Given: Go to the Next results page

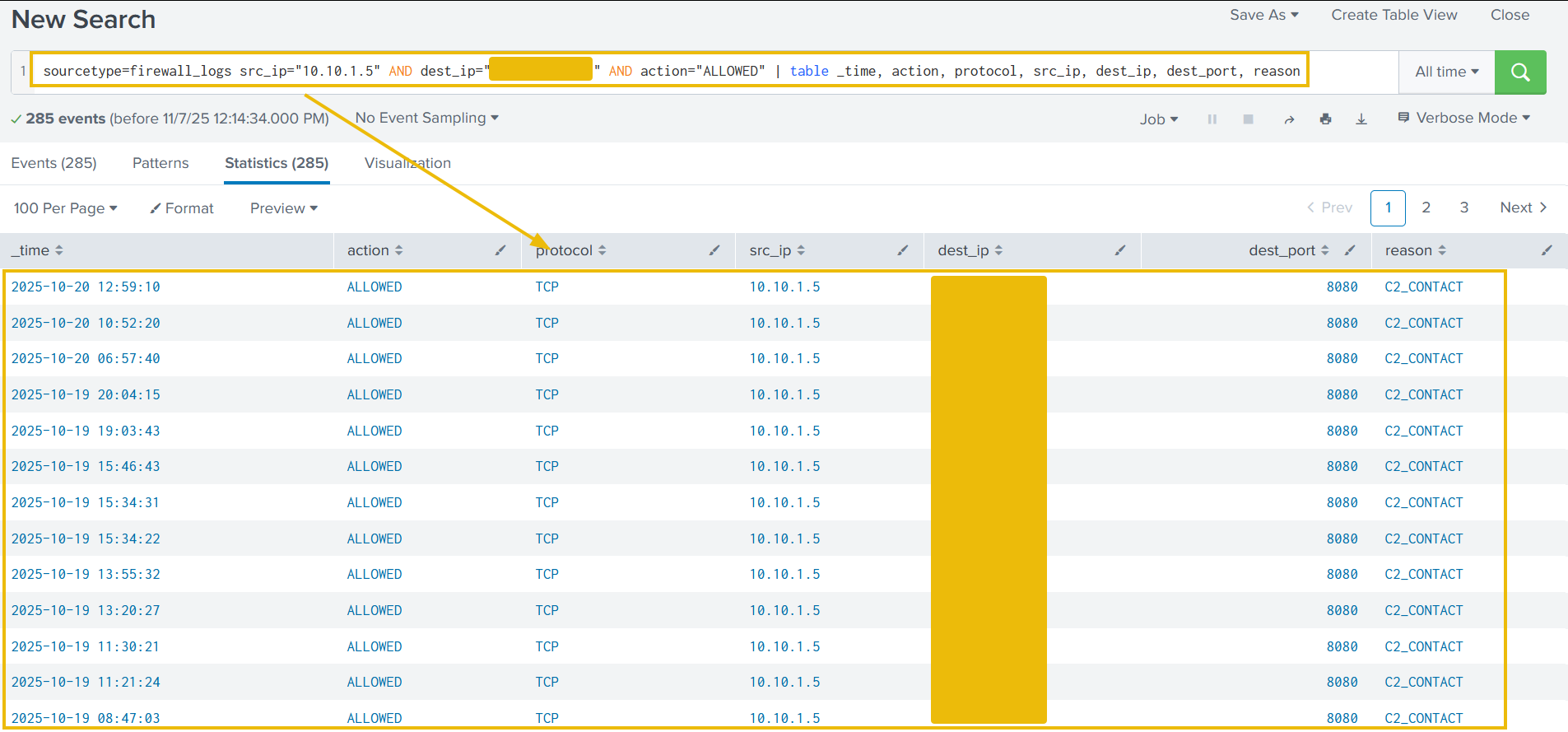Looking at the screenshot, I should tap(1523, 207).
